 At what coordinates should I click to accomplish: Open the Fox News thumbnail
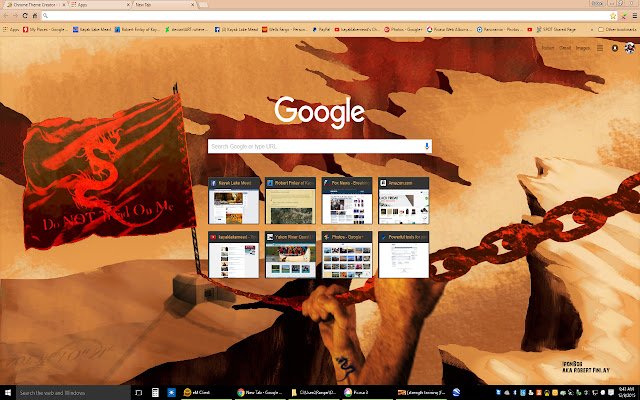pos(347,200)
